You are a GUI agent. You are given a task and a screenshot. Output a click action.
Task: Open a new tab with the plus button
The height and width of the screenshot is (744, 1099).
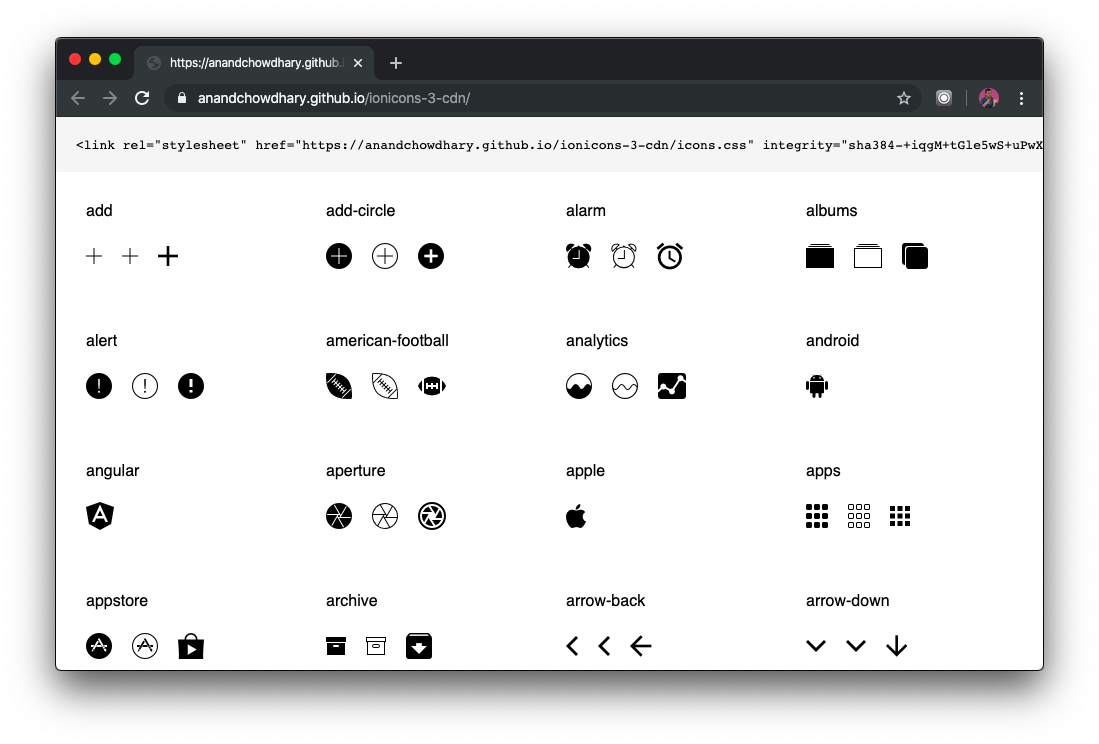[x=396, y=63]
